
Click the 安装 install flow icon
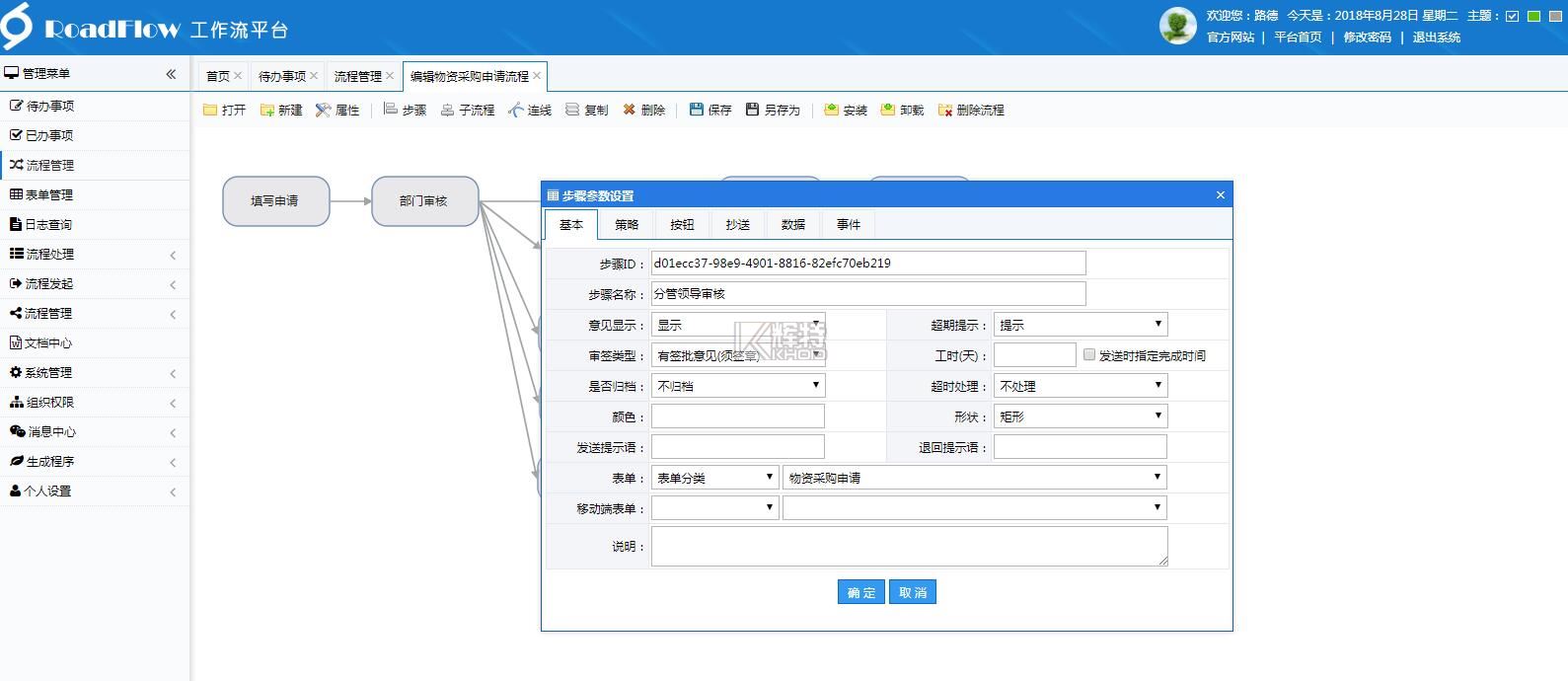point(832,110)
